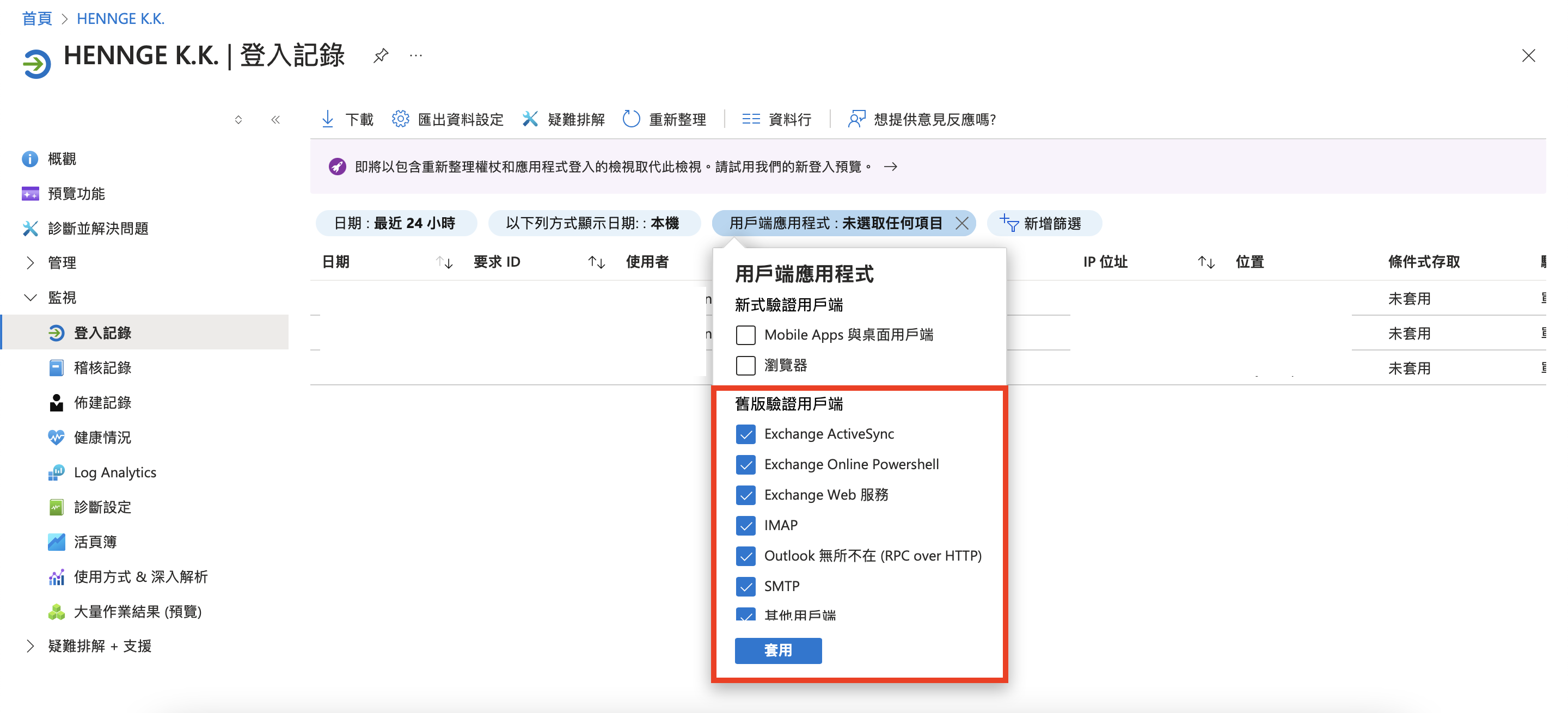Open the more options ellipsis in header
Image resolution: width=1568 pixels, height=713 pixels.
[x=416, y=56]
